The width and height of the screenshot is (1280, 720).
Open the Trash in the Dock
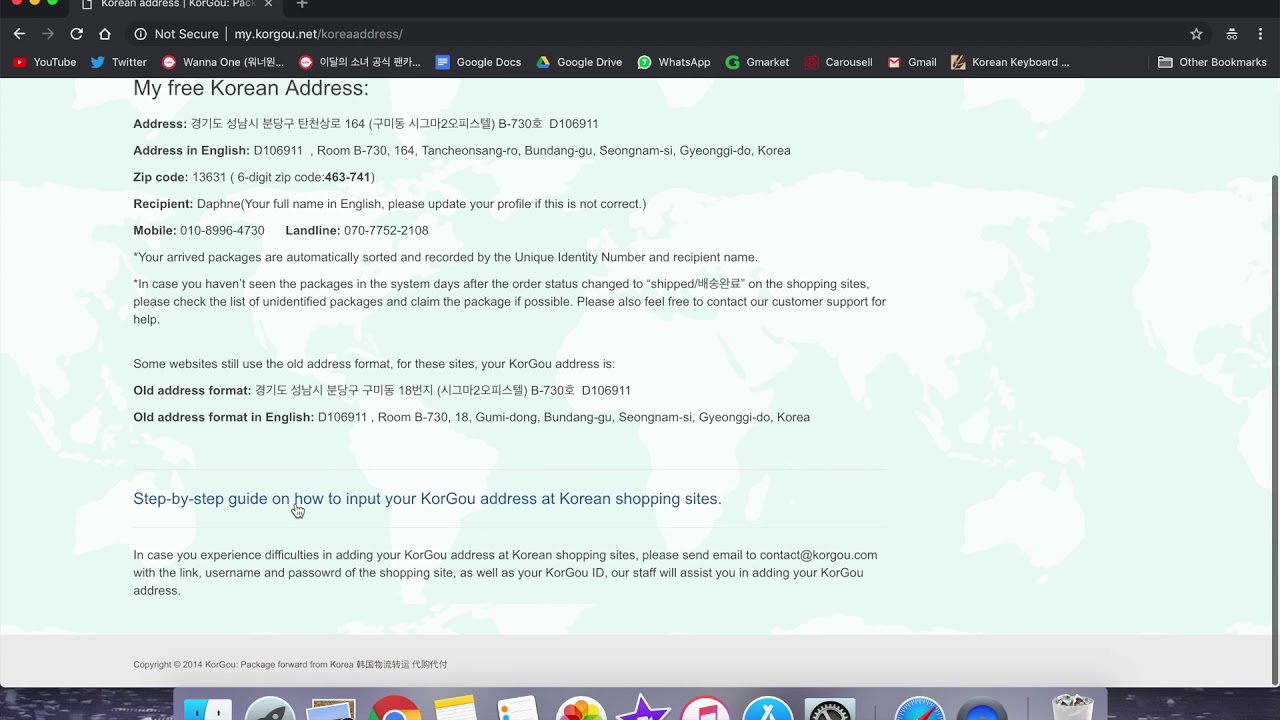click(x=1073, y=707)
